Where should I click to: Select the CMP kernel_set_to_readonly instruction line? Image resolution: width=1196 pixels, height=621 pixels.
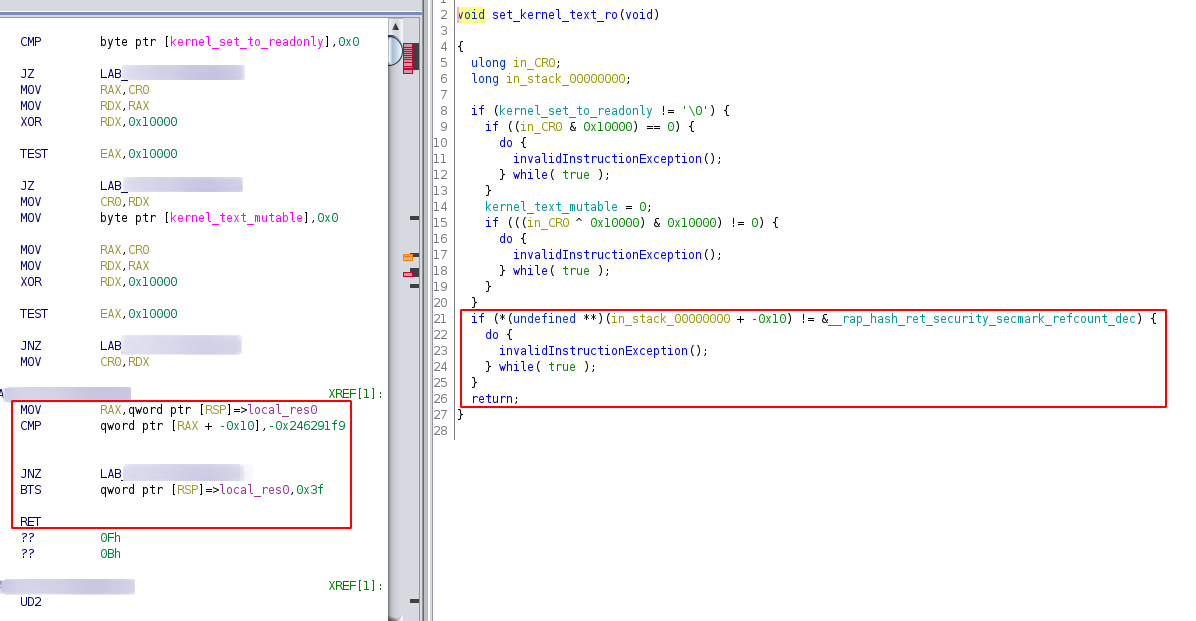tap(189, 42)
